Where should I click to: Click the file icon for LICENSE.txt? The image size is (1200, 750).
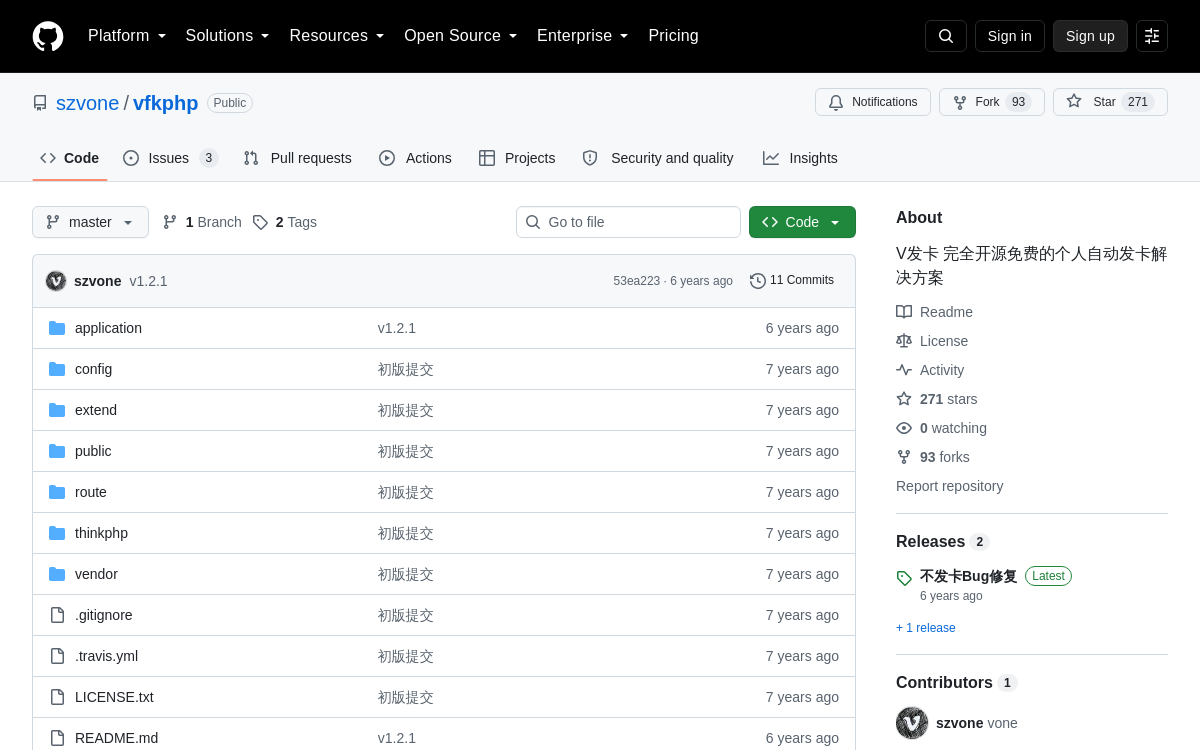pyautogui.click(x=57, y=697)
